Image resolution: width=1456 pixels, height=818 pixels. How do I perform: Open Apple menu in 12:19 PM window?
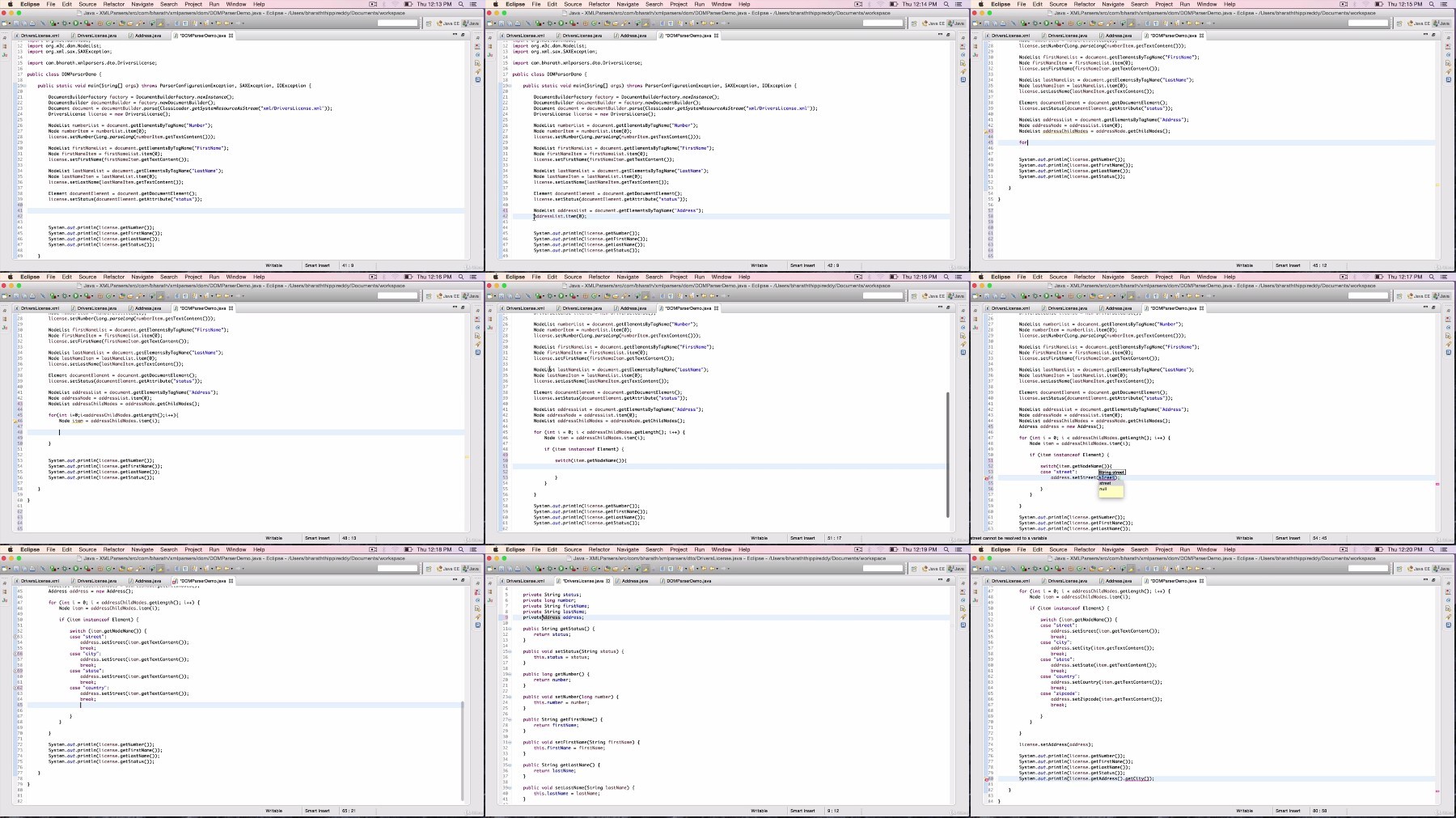pyautogui.click(x=496, y=549)
